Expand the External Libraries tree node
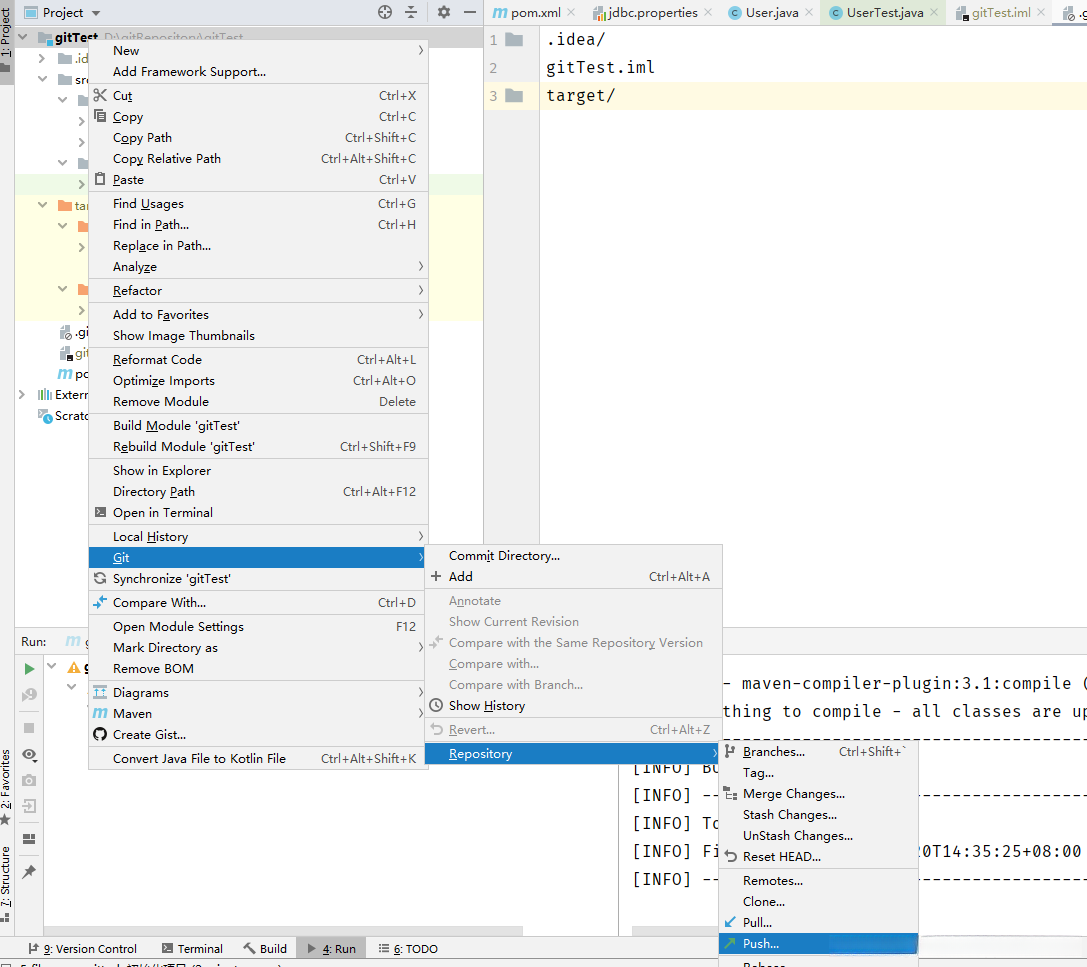 click(22, 395)
